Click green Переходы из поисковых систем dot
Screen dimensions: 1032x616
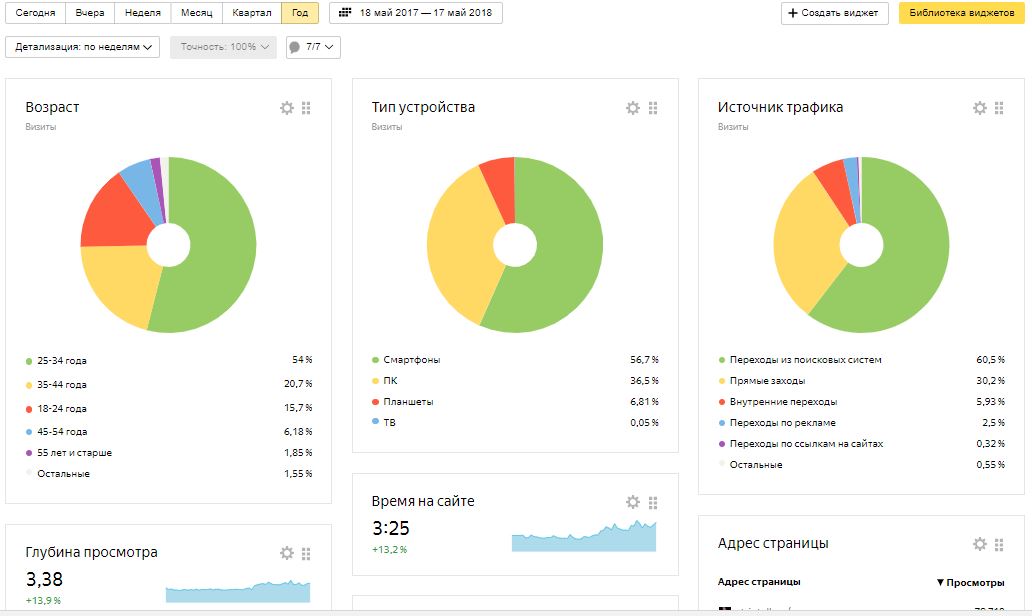[722, 360]
